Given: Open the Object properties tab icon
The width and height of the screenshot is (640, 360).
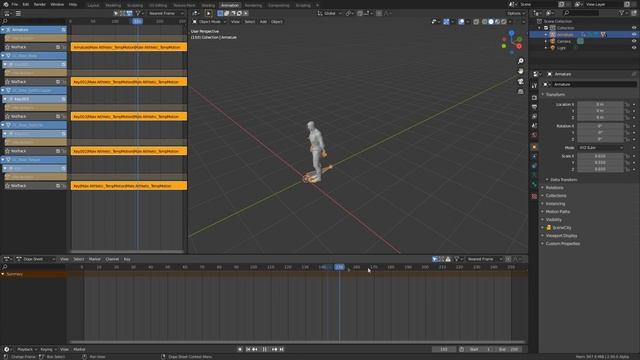Looking at the screenshot, I should pyautogui.click(x=534, y=147).
